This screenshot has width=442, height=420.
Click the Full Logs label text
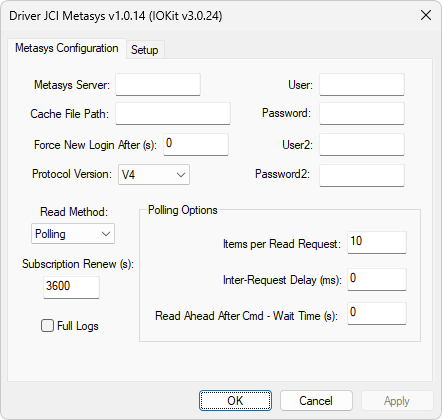[x=78, y=326]
